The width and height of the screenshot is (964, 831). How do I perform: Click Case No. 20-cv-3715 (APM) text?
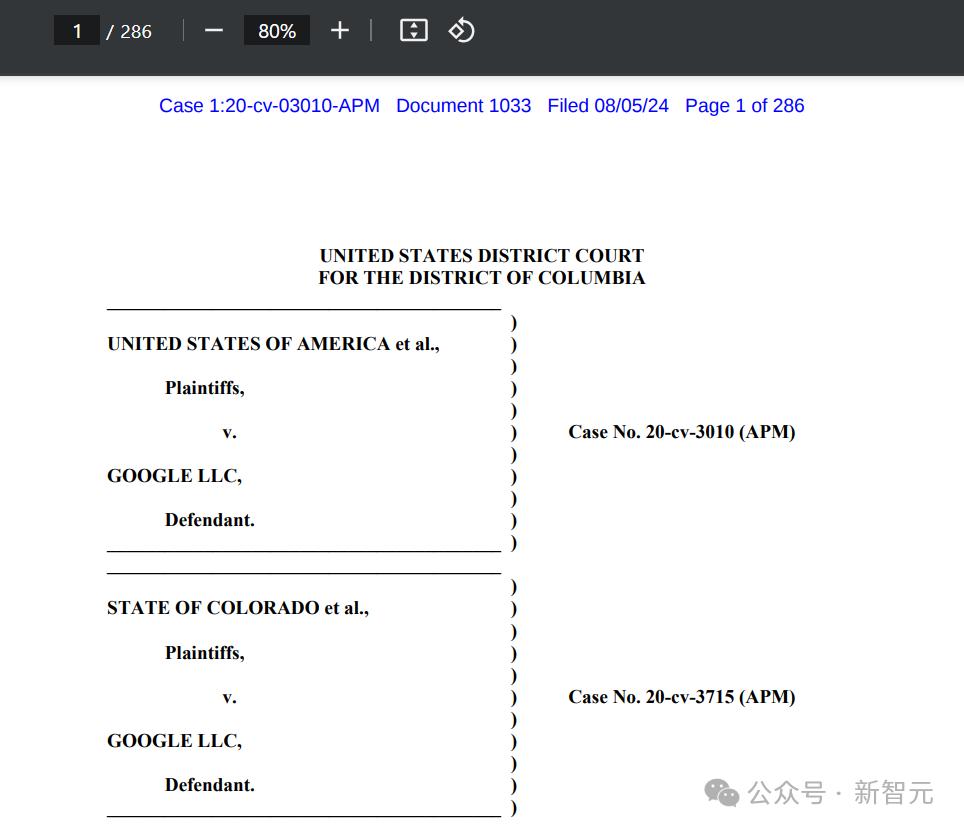click(x=682, y=697)
